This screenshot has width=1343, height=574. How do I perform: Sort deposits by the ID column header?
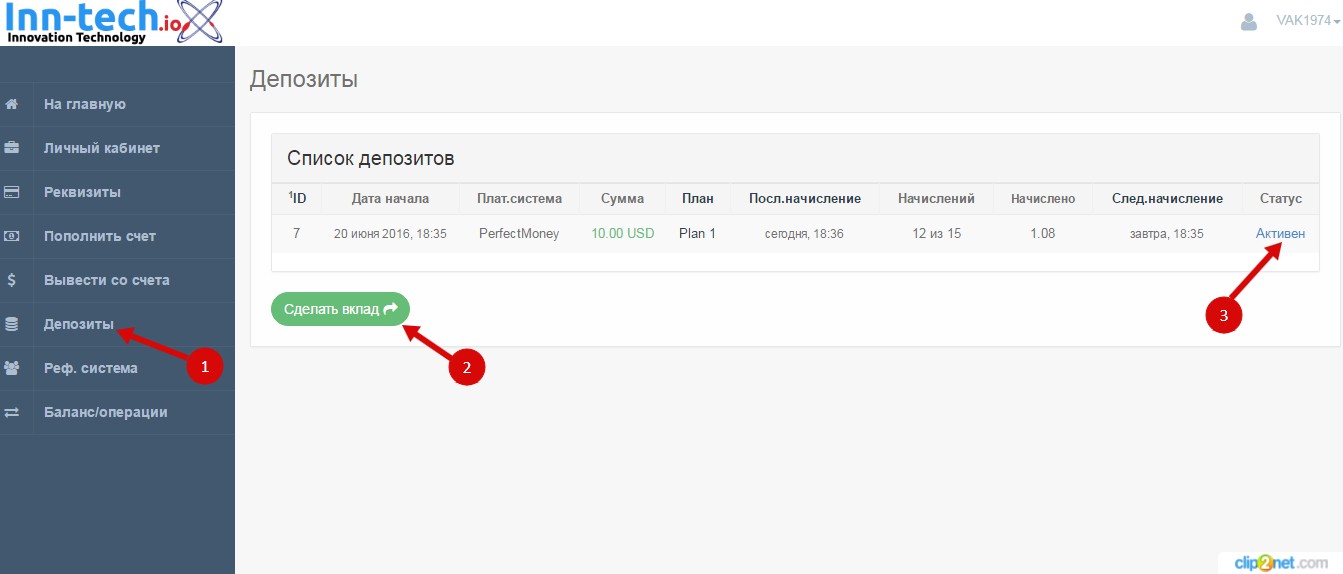pos(297,198)
